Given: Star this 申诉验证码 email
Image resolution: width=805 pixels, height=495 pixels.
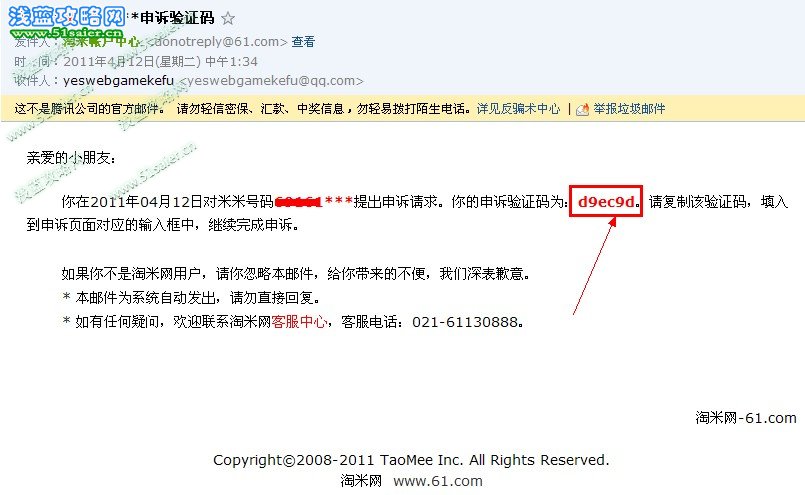Looking at the screenshot, I should tap(228, 18).
